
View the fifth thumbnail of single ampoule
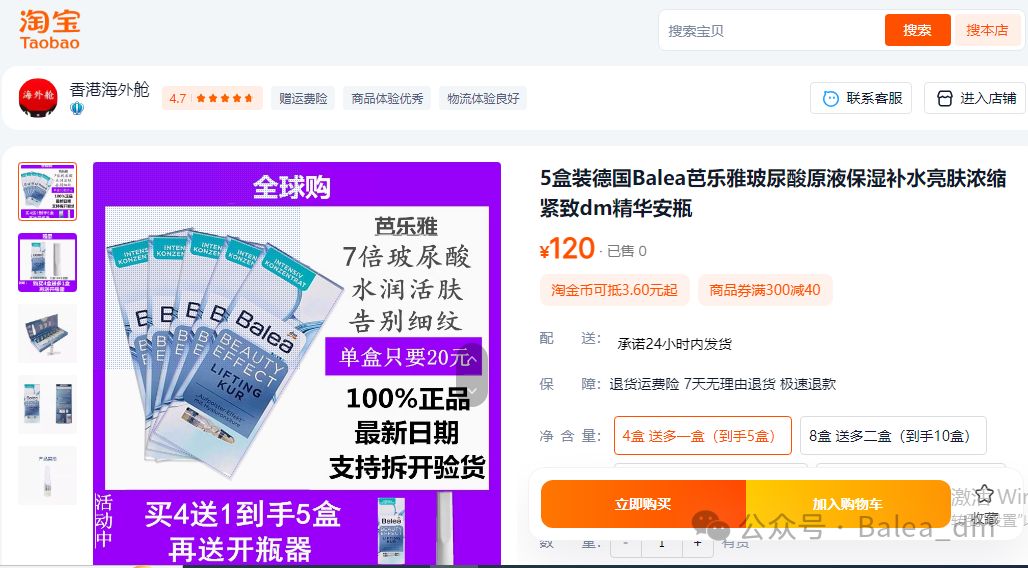tap(47, 476)
